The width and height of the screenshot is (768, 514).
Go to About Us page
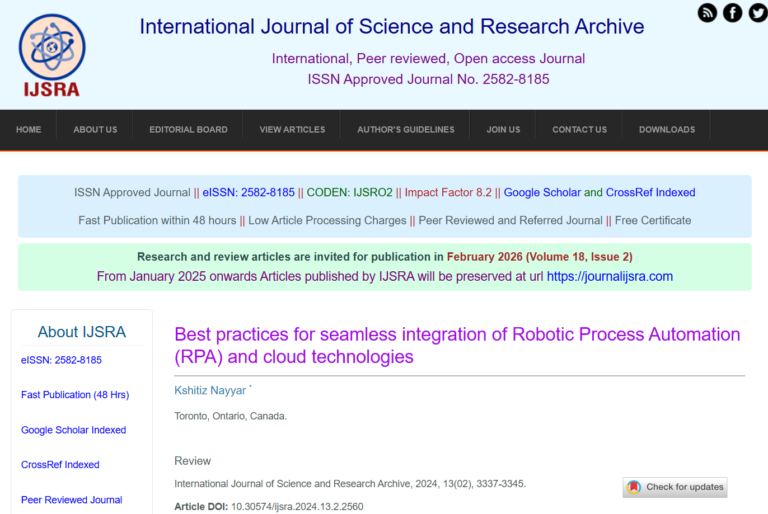point(95,130)
